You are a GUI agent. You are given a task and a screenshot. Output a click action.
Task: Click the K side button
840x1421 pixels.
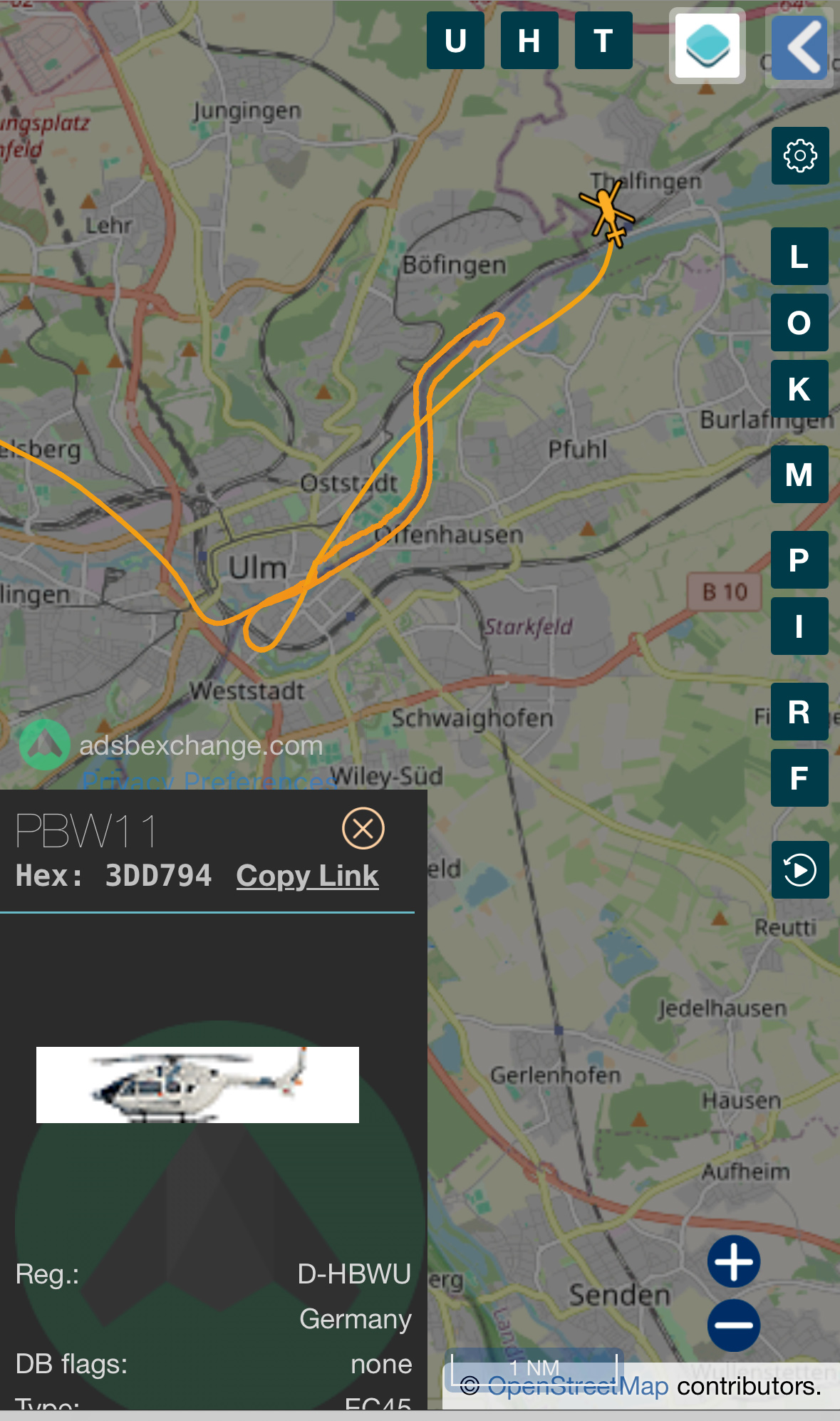point(799,388)
